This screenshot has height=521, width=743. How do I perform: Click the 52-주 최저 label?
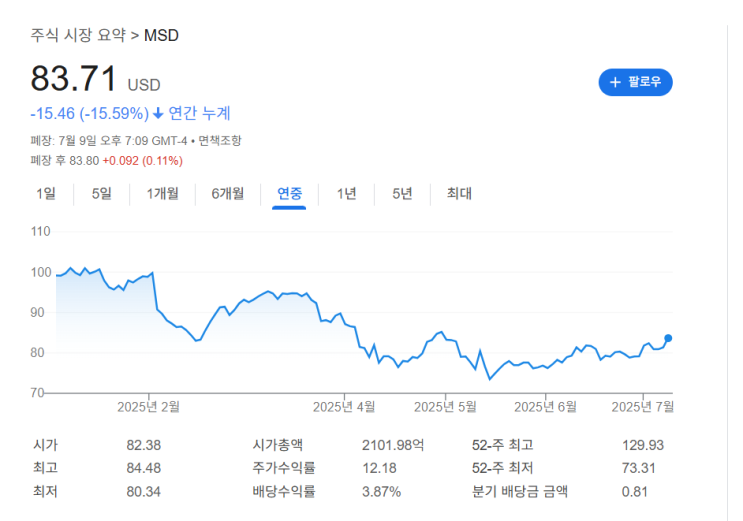coord(503,468)
